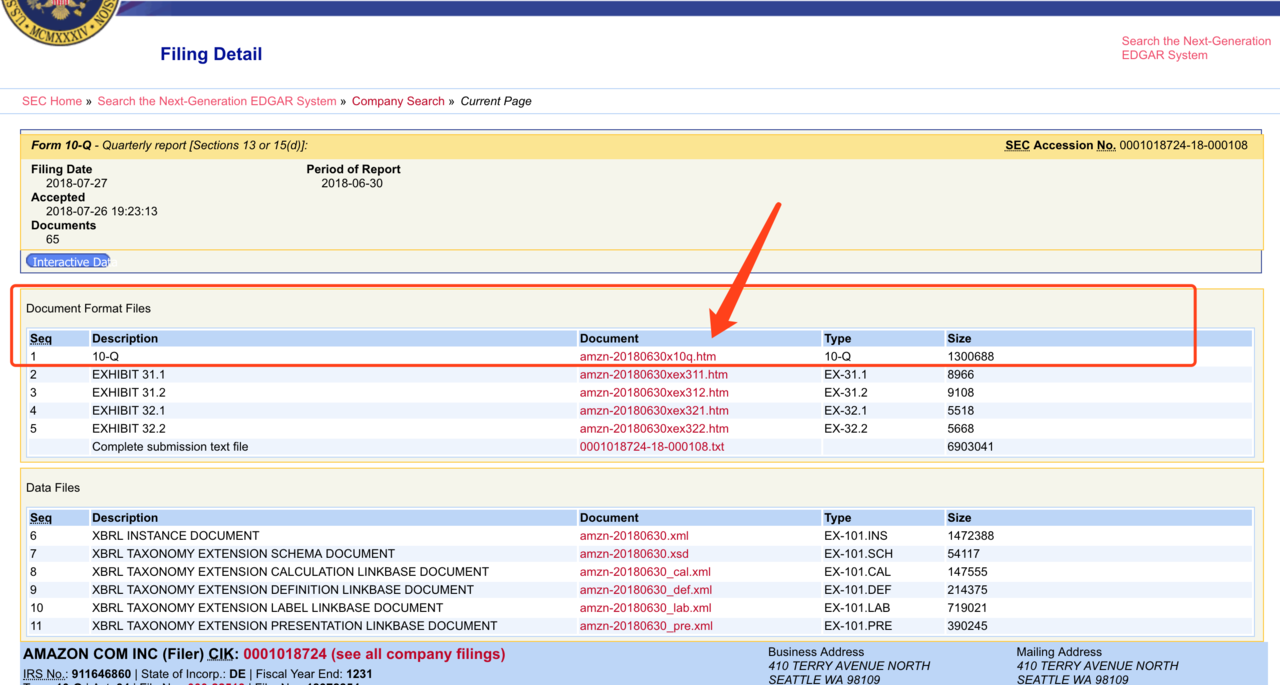This screenshot has width=1280, height=685.
Task: Open breadcrumb Search the Next-Generation EDGAR System
Action: pos(217,101)
